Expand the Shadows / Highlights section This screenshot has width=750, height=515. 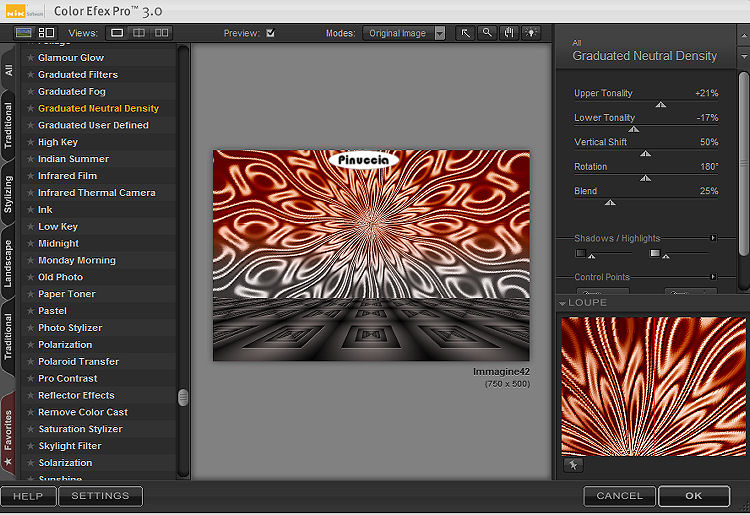click(x=713, y=238)
